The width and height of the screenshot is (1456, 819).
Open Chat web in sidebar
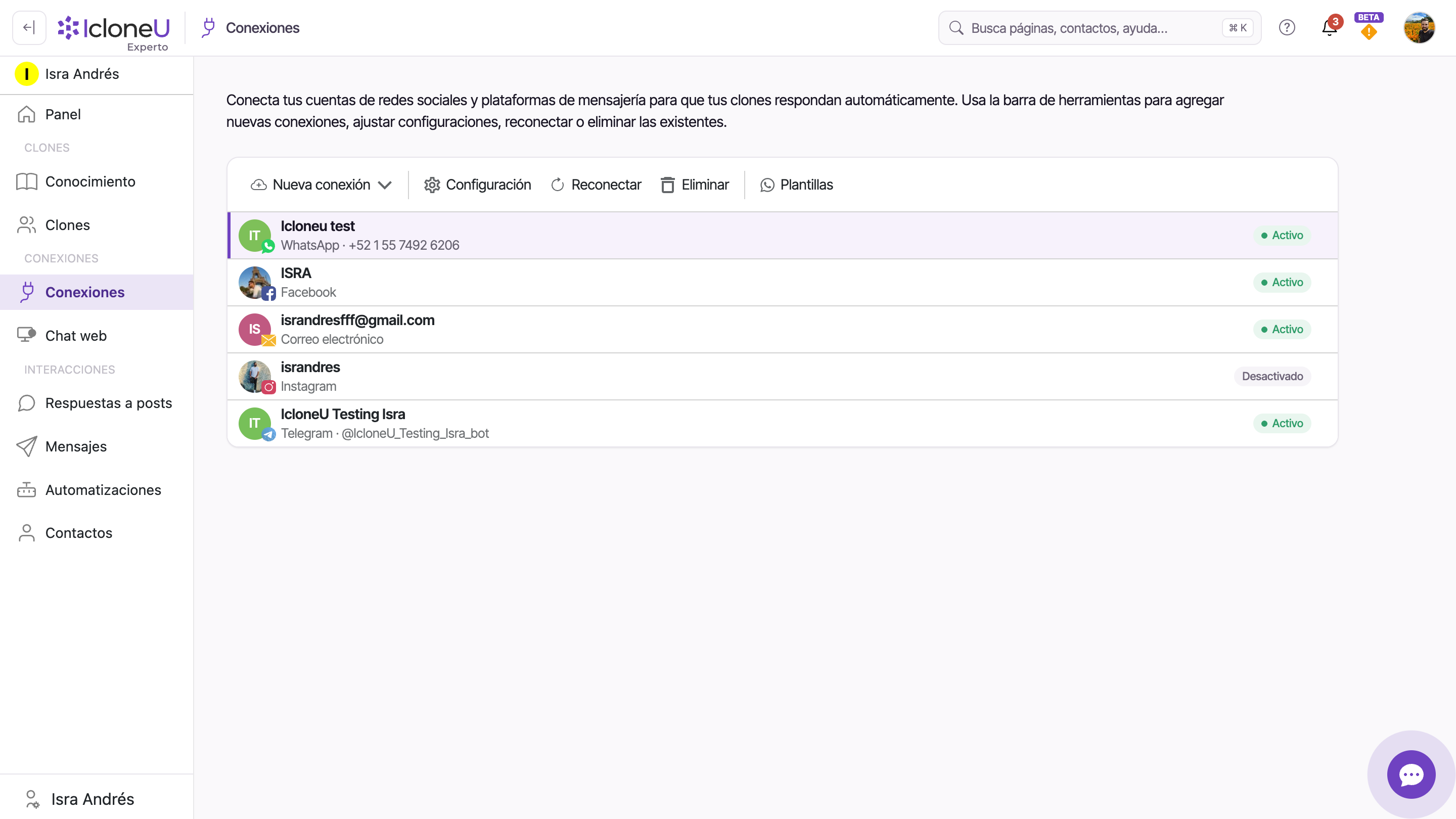[x=97, y=336]
